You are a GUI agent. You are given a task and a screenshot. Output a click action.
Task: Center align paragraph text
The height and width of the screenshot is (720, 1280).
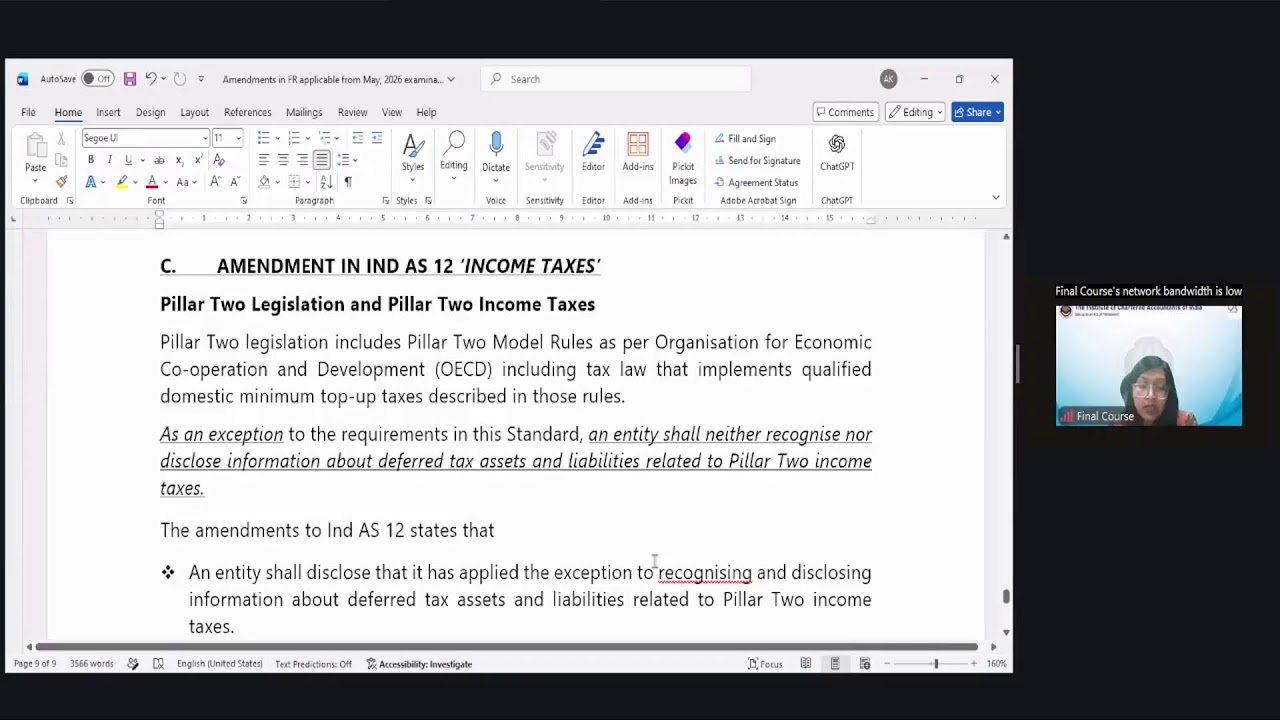(x=283, y=160)
